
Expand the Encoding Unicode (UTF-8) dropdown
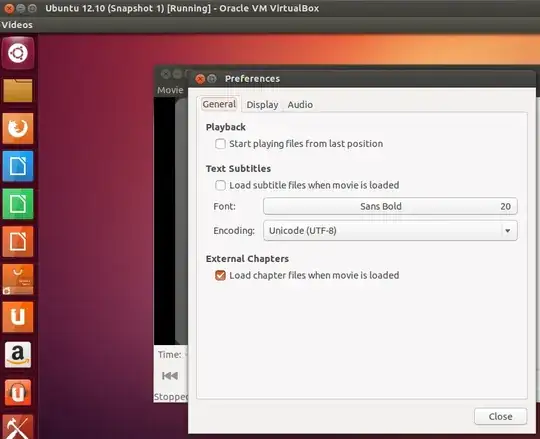[390, 230]
